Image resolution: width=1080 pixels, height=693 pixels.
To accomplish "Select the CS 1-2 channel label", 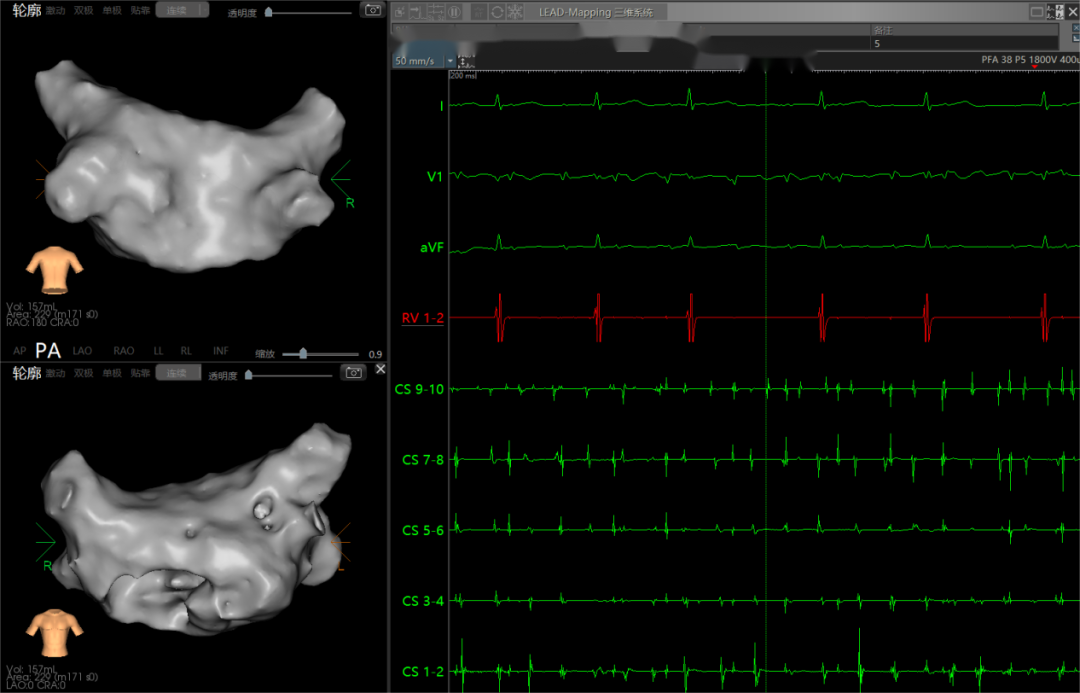I will pyautogui.click(x=423, y=672).
